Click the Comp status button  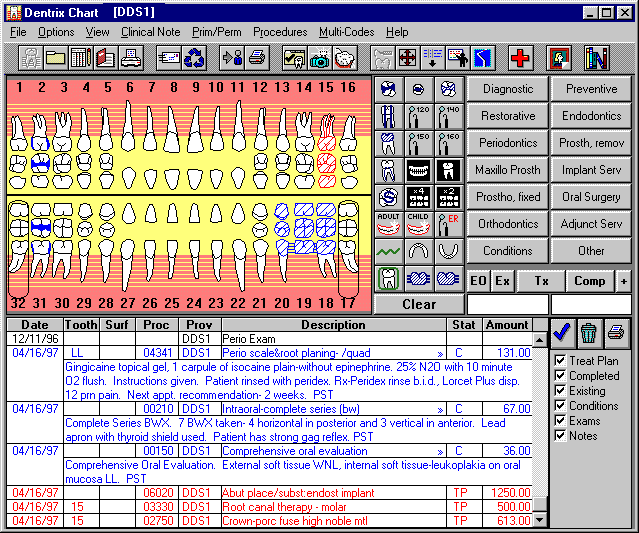[589, 281]
